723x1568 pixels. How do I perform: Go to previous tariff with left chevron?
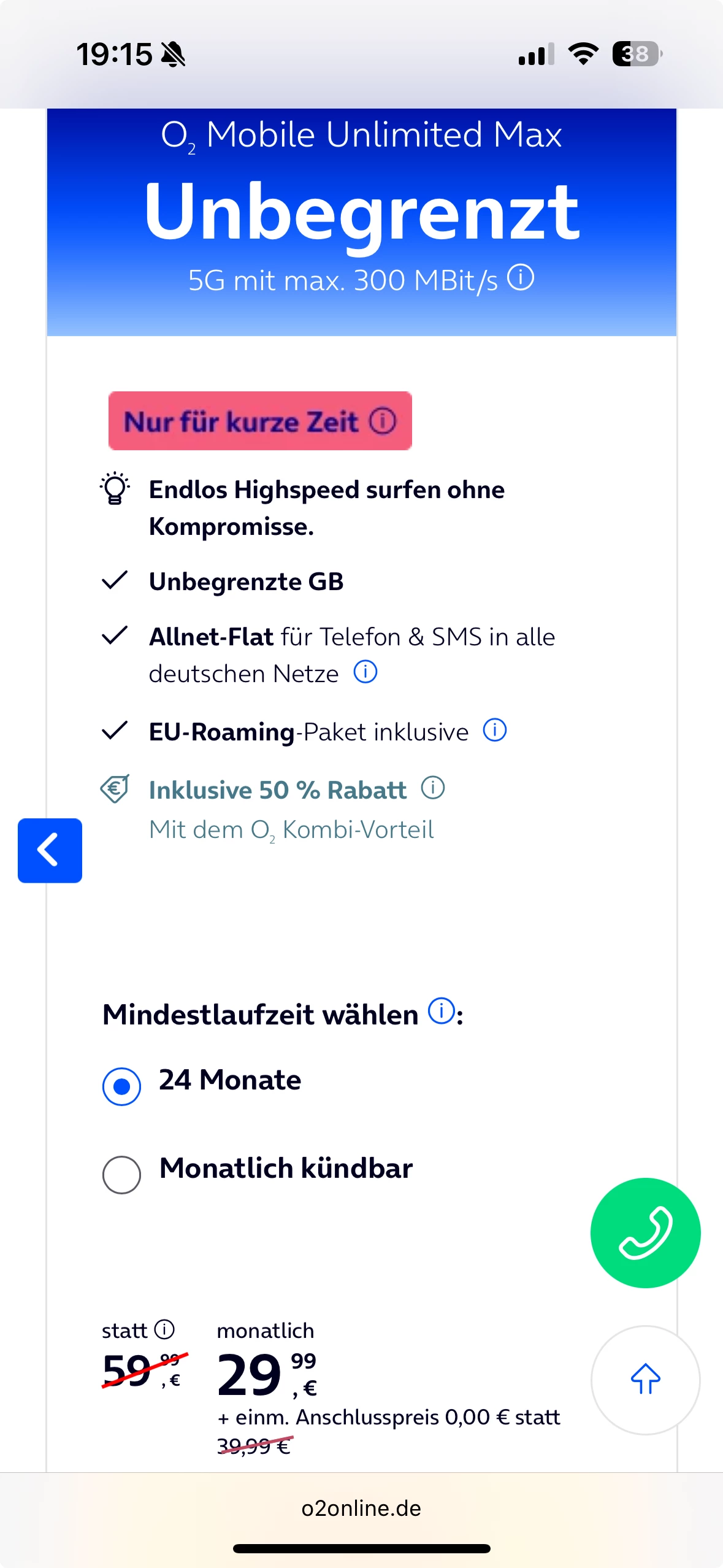(x=50, y=850)
